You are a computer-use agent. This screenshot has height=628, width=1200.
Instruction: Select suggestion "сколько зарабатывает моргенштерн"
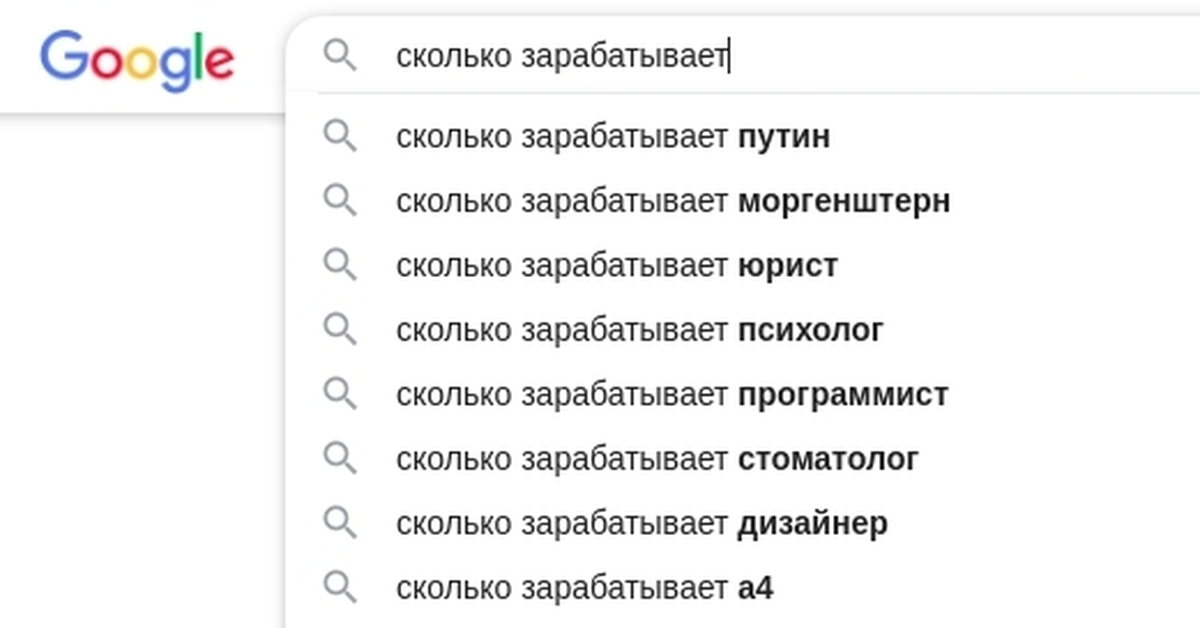coord(672,201)
